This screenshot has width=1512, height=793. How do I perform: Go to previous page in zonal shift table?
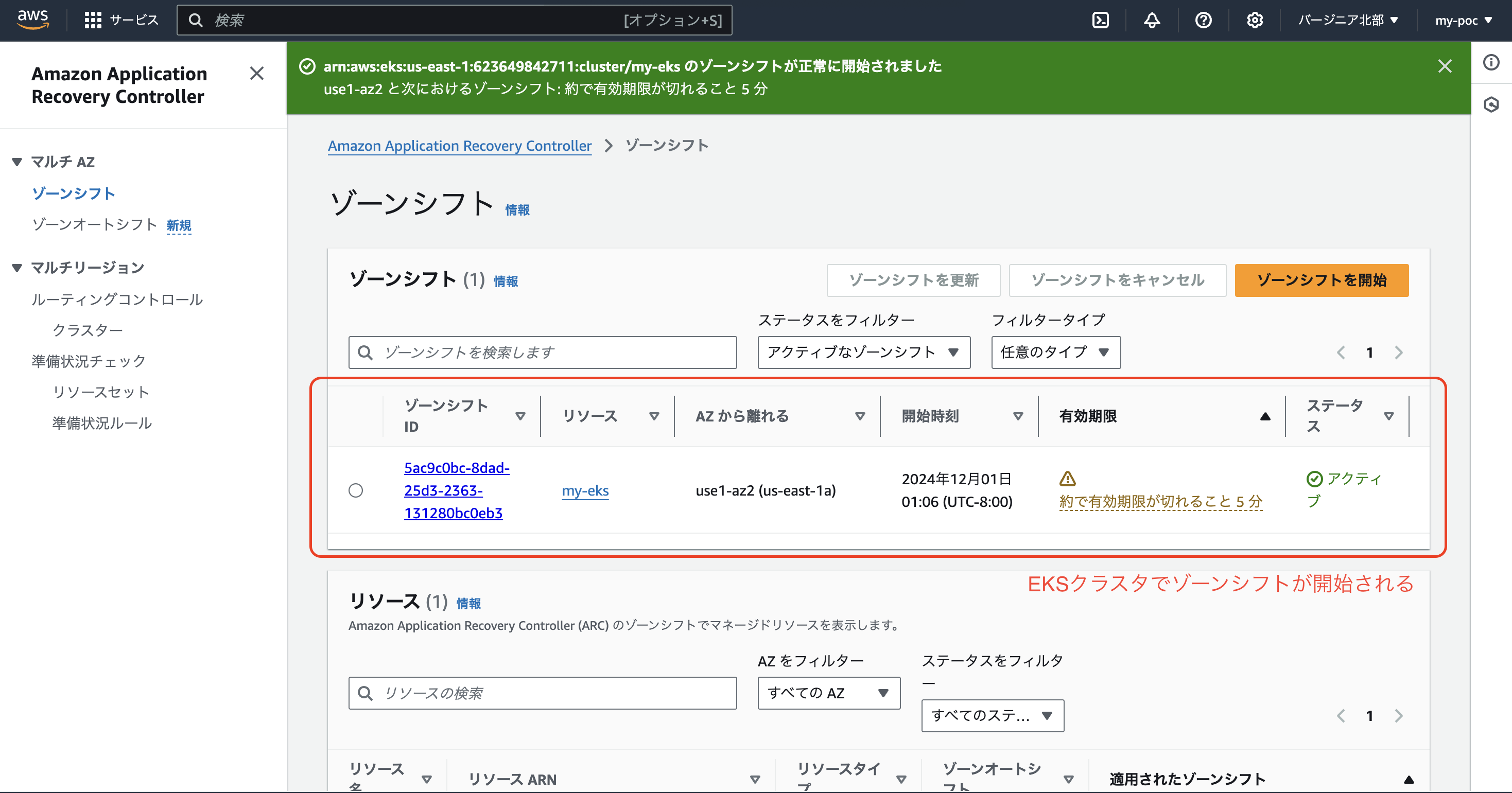(x=1341, y=353)
